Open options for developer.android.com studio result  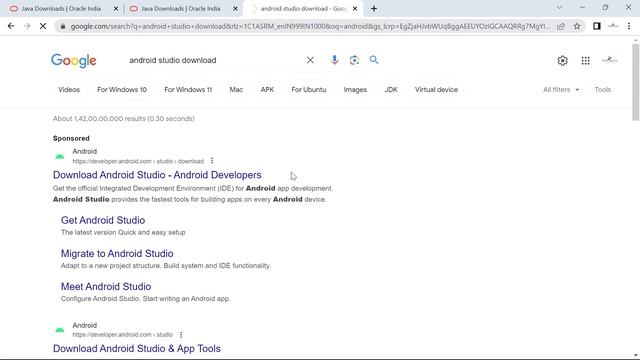[181, 334]
